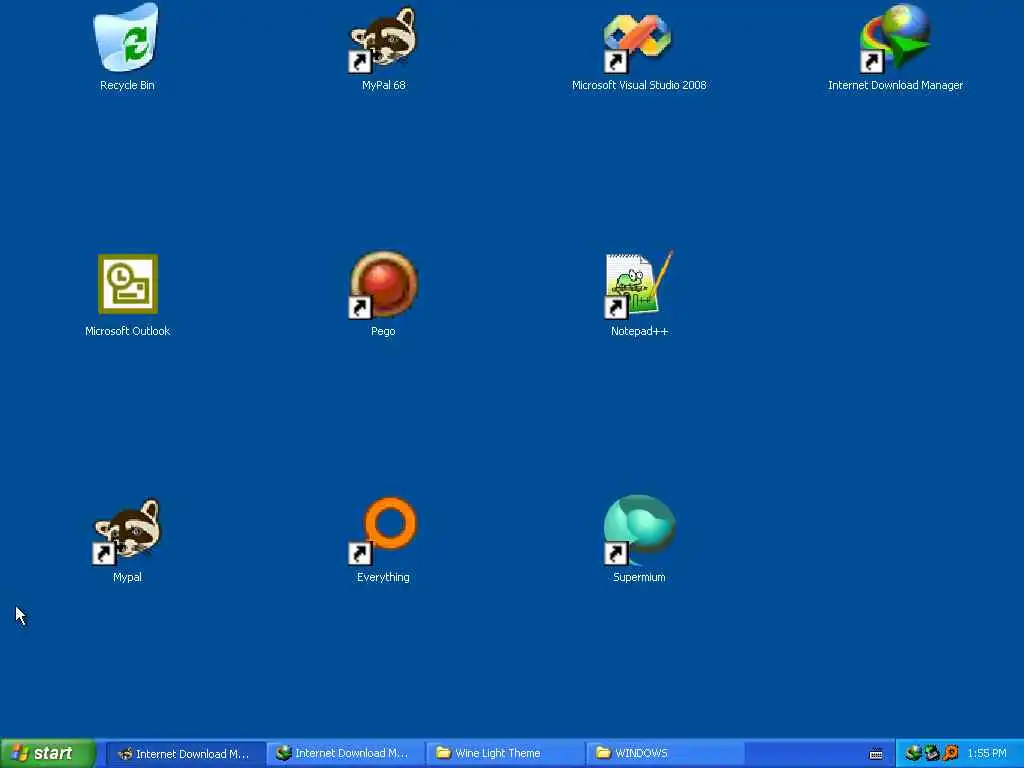
Task: Click Internet Download Manager tray icon
Action: click(x=914, y=753)
